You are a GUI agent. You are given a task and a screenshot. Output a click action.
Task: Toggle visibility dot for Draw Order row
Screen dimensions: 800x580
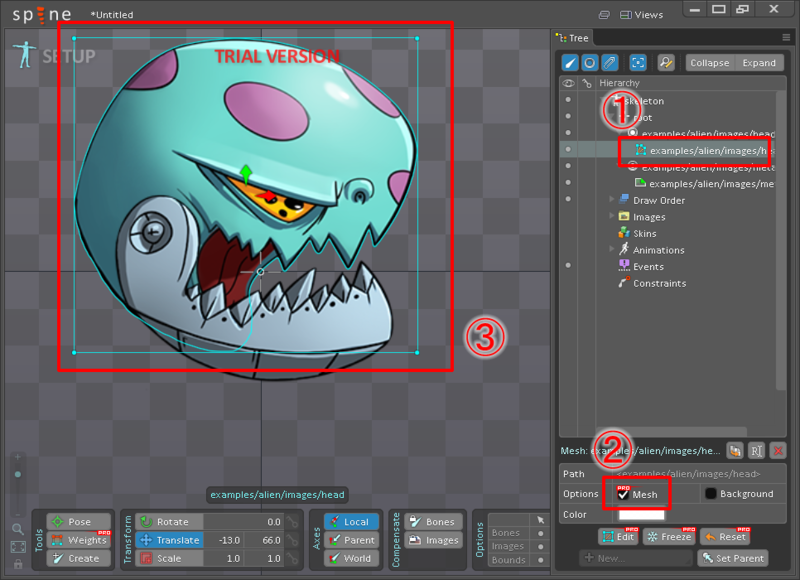pos(568,199)
